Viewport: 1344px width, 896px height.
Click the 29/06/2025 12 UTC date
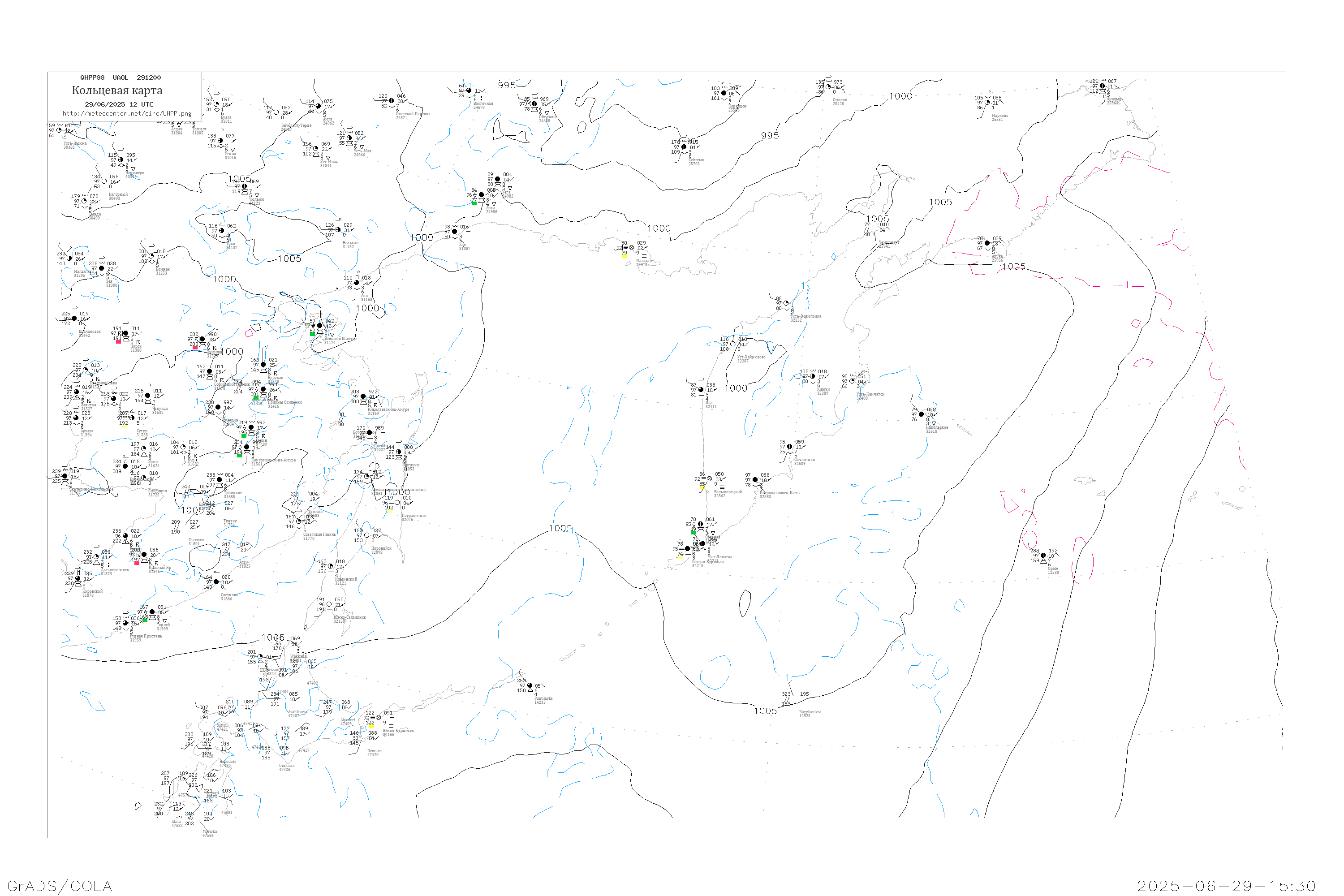click(119, 104)
